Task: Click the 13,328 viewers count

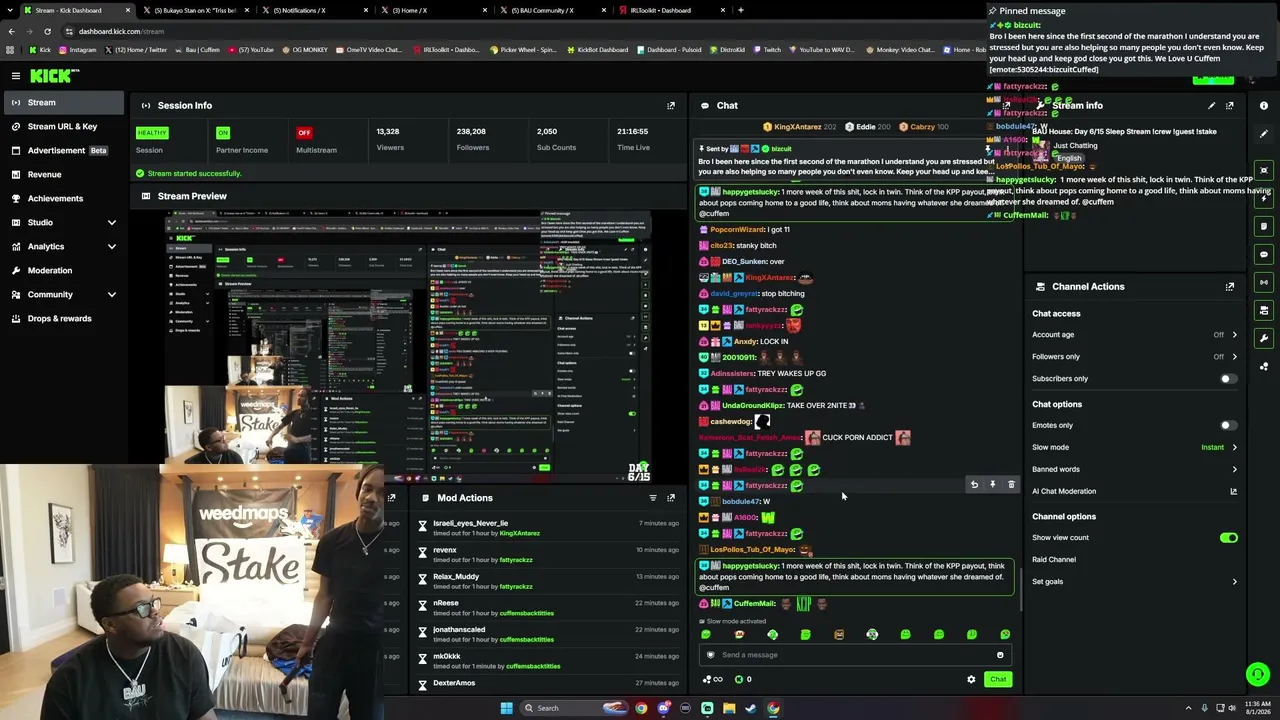Action: point(388,131)
